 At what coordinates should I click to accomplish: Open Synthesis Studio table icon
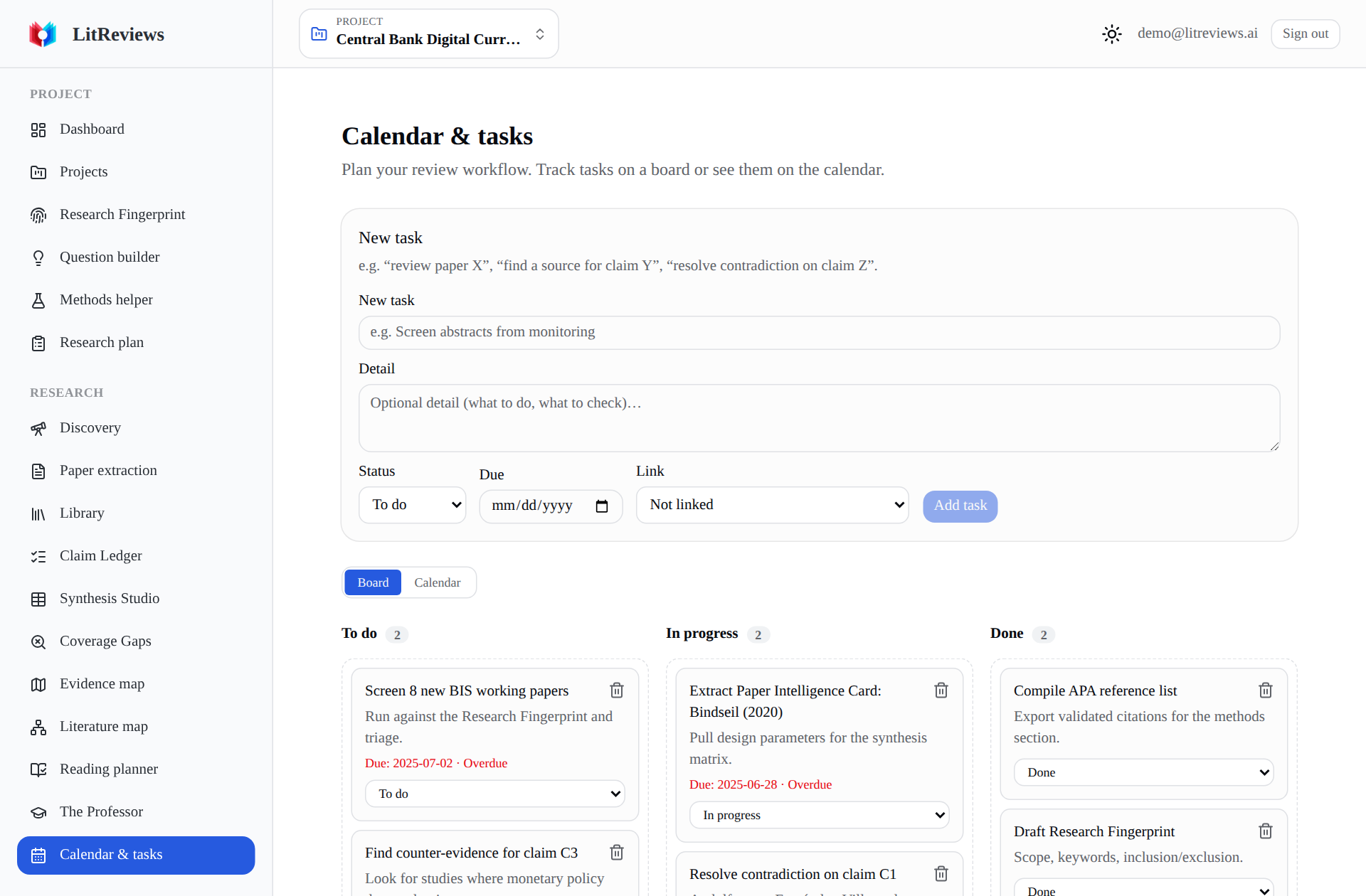[x=38, y=599]
